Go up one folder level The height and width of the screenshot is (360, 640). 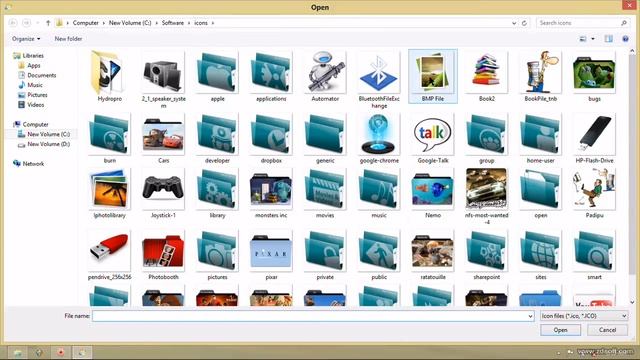pyautogui.click(x=48, y=23)
